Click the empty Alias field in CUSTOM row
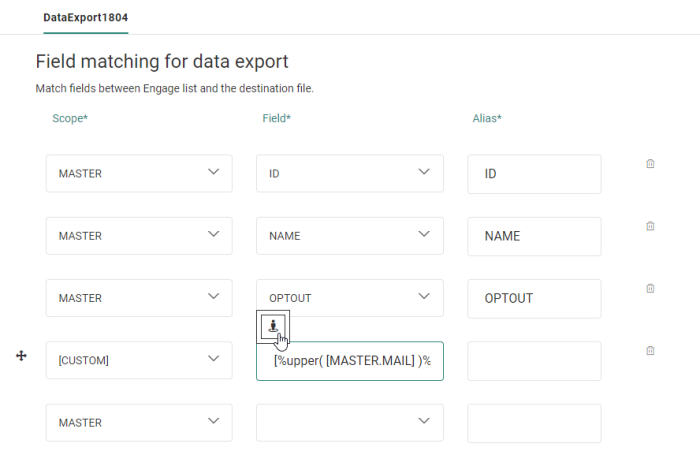This screenshot has width=700, height=466. [533, 361]
